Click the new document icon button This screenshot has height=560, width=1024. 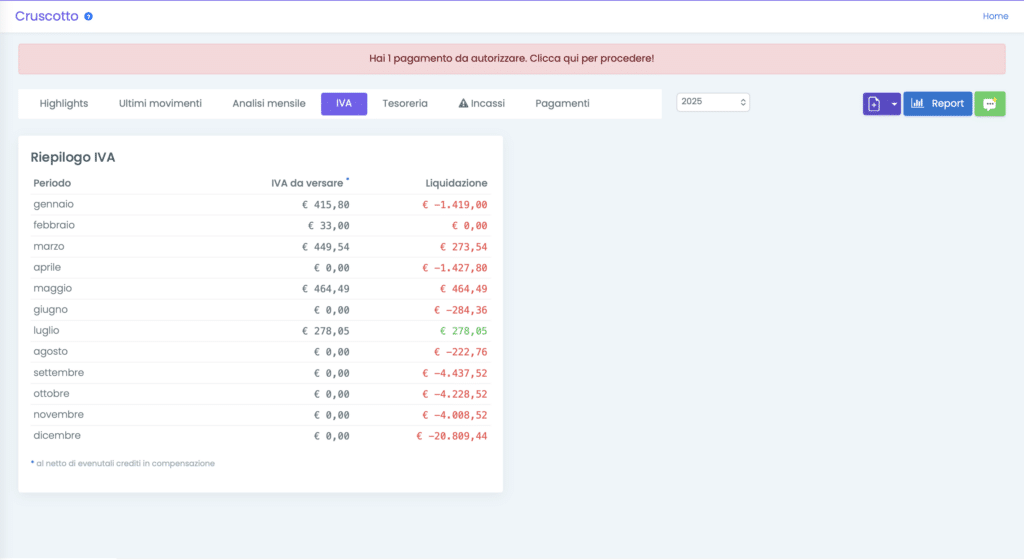[x=874, y=104]
